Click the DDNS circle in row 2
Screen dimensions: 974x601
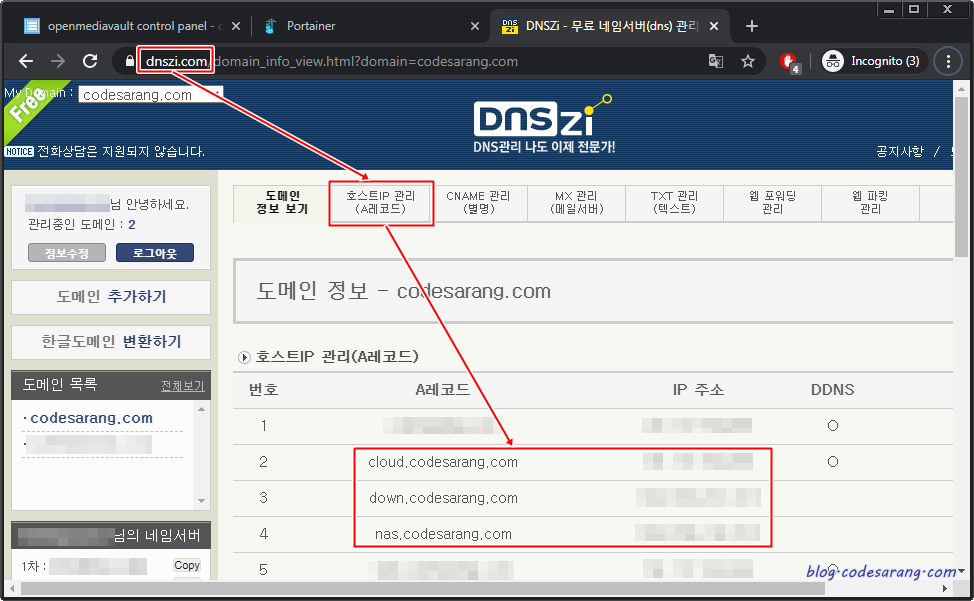point(833,462)
